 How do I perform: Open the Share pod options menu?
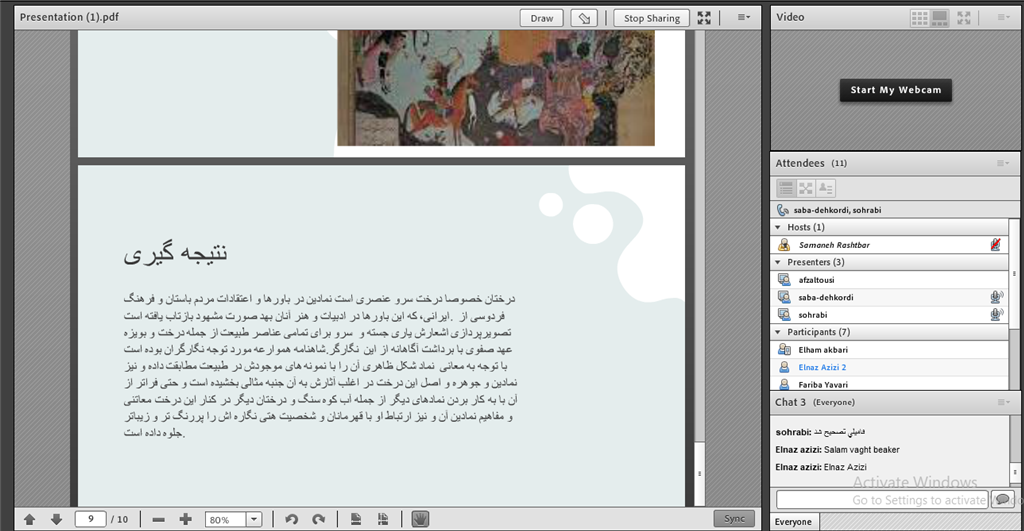click(x=744, y=18)
